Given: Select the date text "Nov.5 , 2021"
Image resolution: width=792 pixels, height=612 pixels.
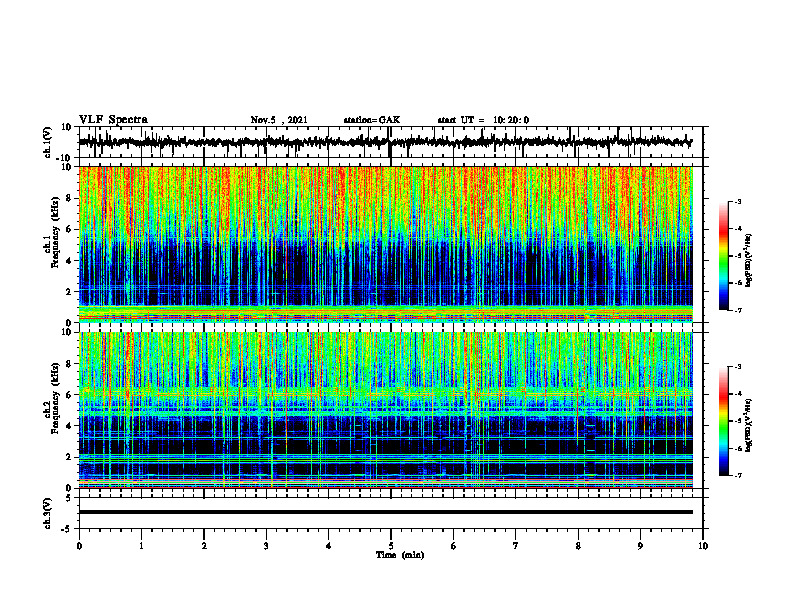Looking at the screenshot, I should tap(279, 120).
